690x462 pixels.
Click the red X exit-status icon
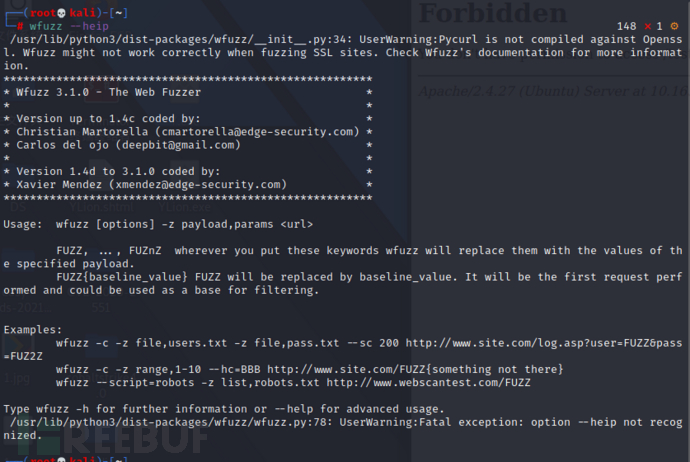pyautogui.click(x=648, y=26)
